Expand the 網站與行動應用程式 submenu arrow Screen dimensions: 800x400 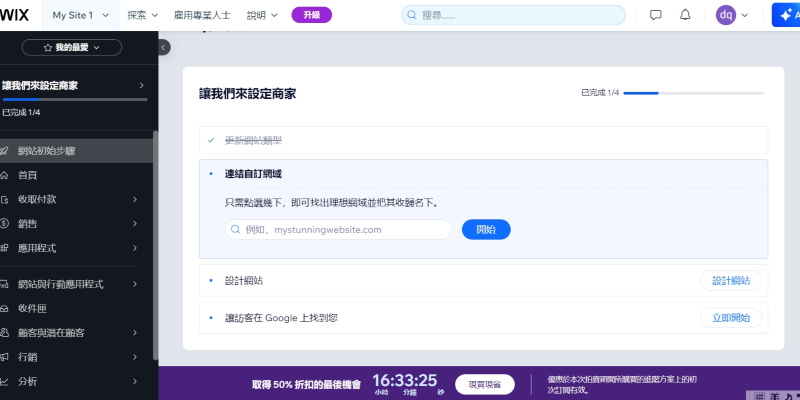tap(135, 284)
